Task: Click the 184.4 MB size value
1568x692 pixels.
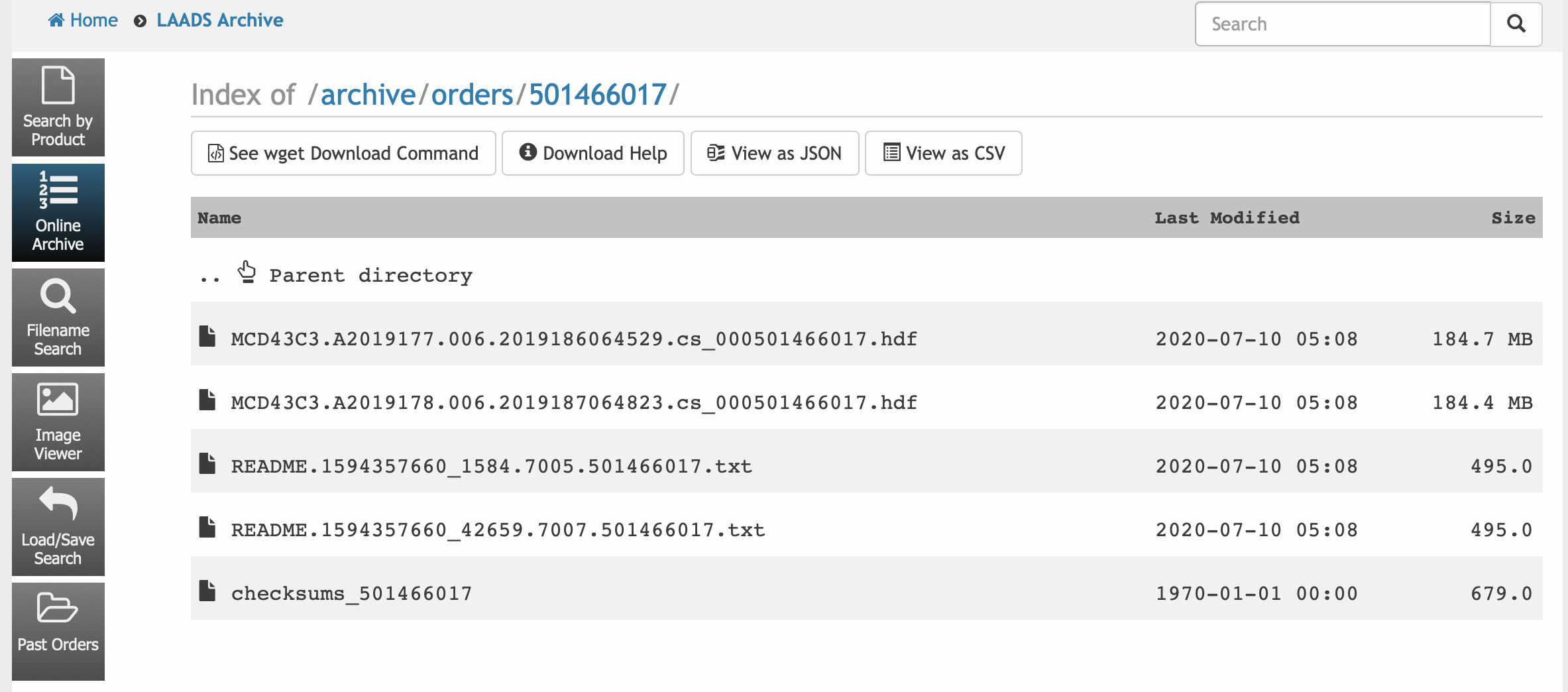Action: (x=1483, y=403)
